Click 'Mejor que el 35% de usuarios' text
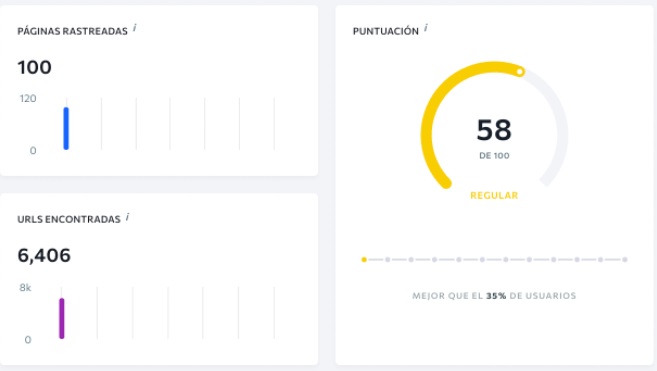 point(494,296)
